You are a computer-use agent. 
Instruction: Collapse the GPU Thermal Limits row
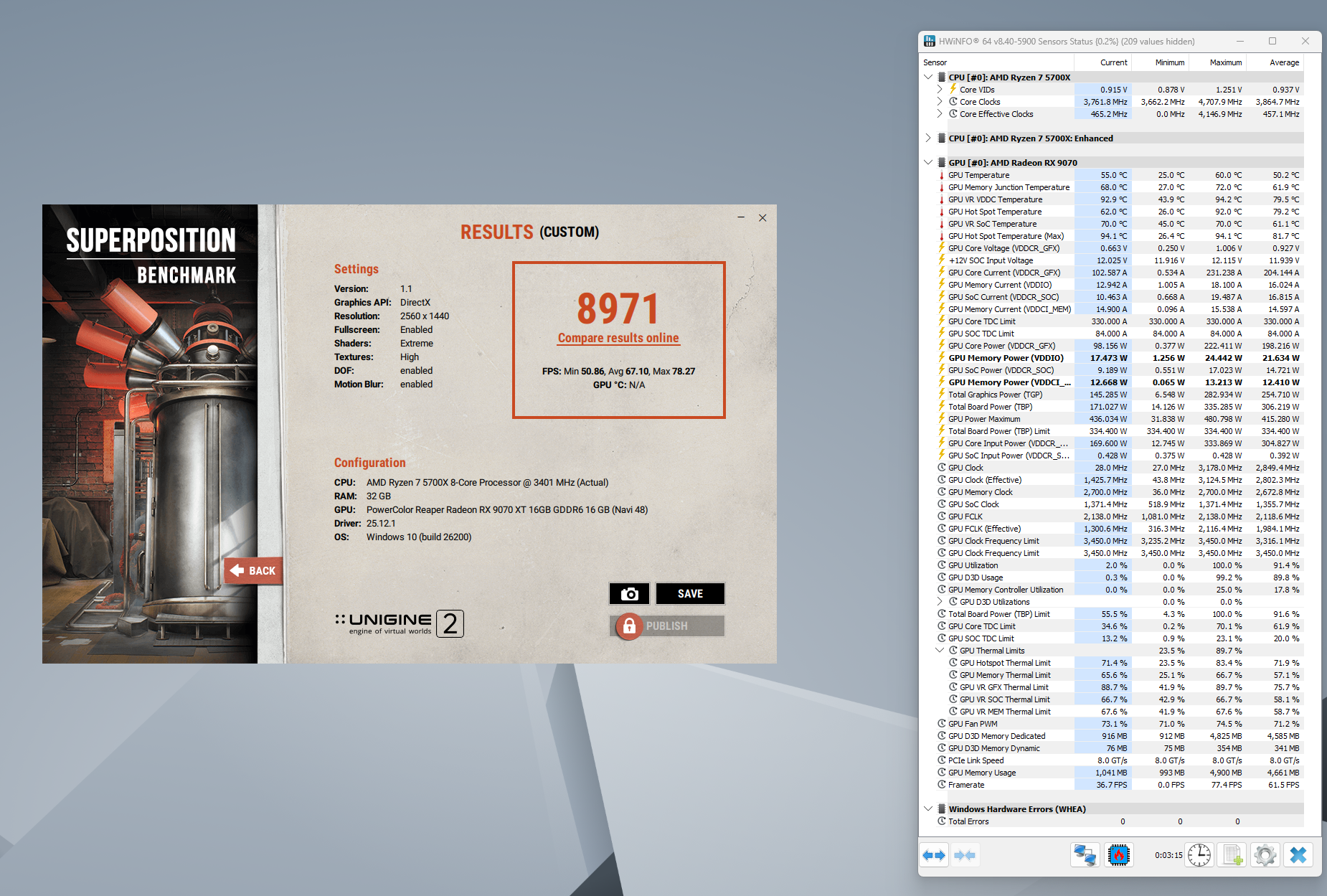(940, 650)
